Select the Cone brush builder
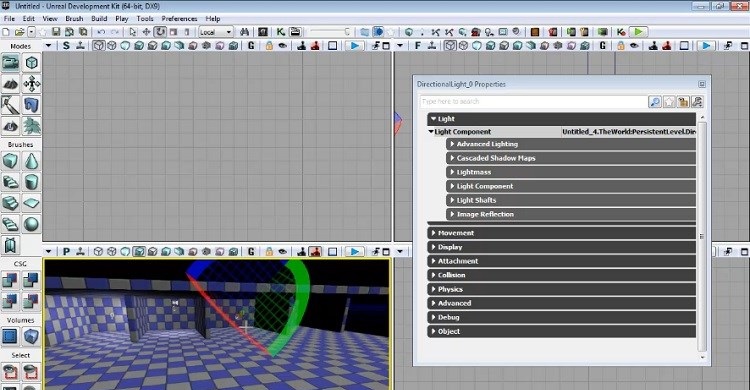 point(31,161)
